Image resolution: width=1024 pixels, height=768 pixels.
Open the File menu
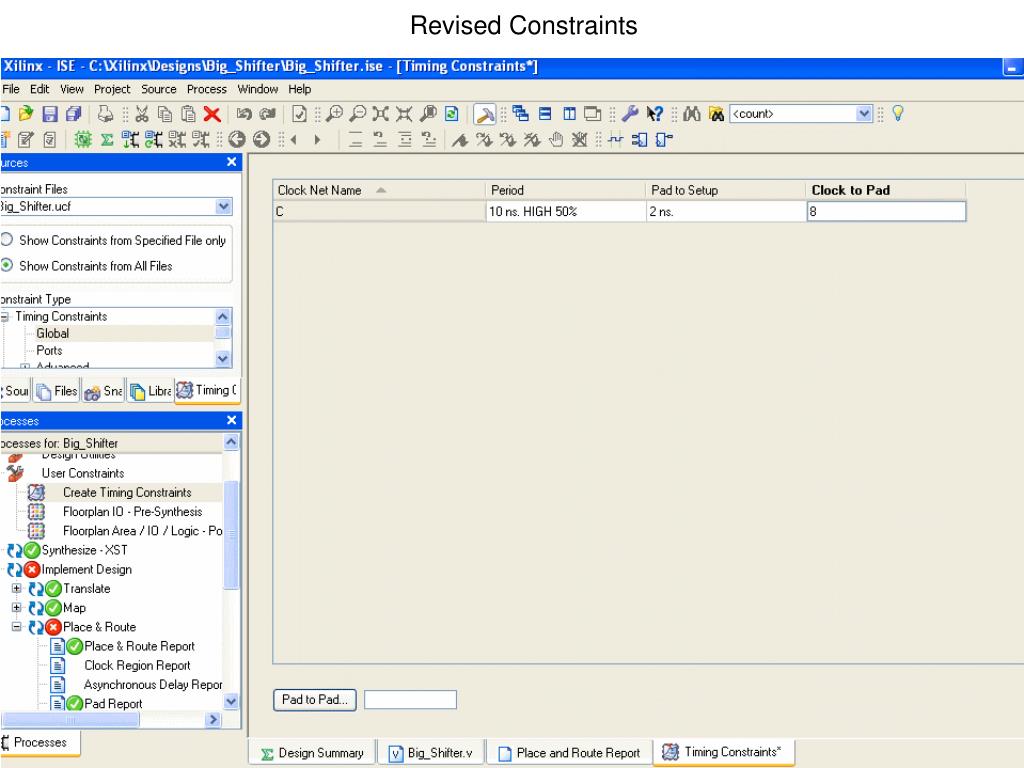pyautogui.click(x=10, y=89)
